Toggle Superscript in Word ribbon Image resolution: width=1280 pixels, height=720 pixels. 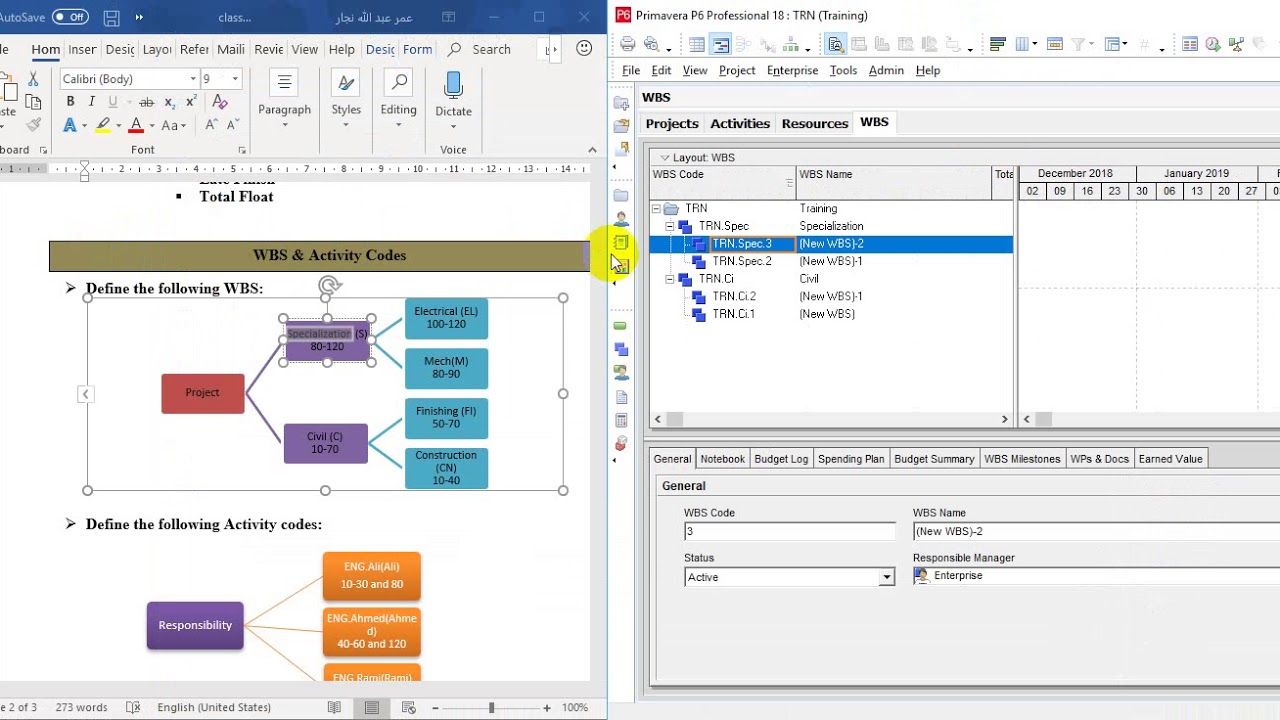pyautogui.click(x=191, y=102)
